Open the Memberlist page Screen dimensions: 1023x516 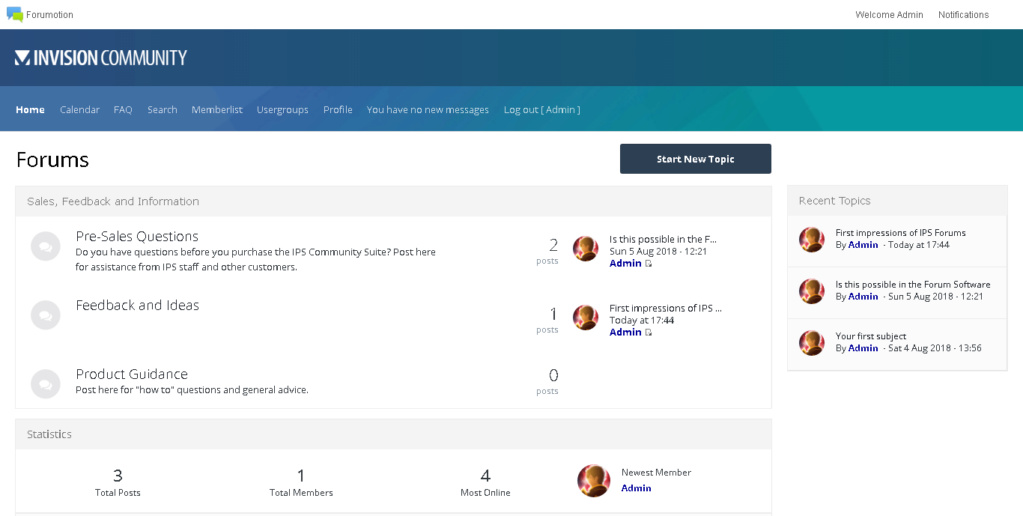point(217,110)
